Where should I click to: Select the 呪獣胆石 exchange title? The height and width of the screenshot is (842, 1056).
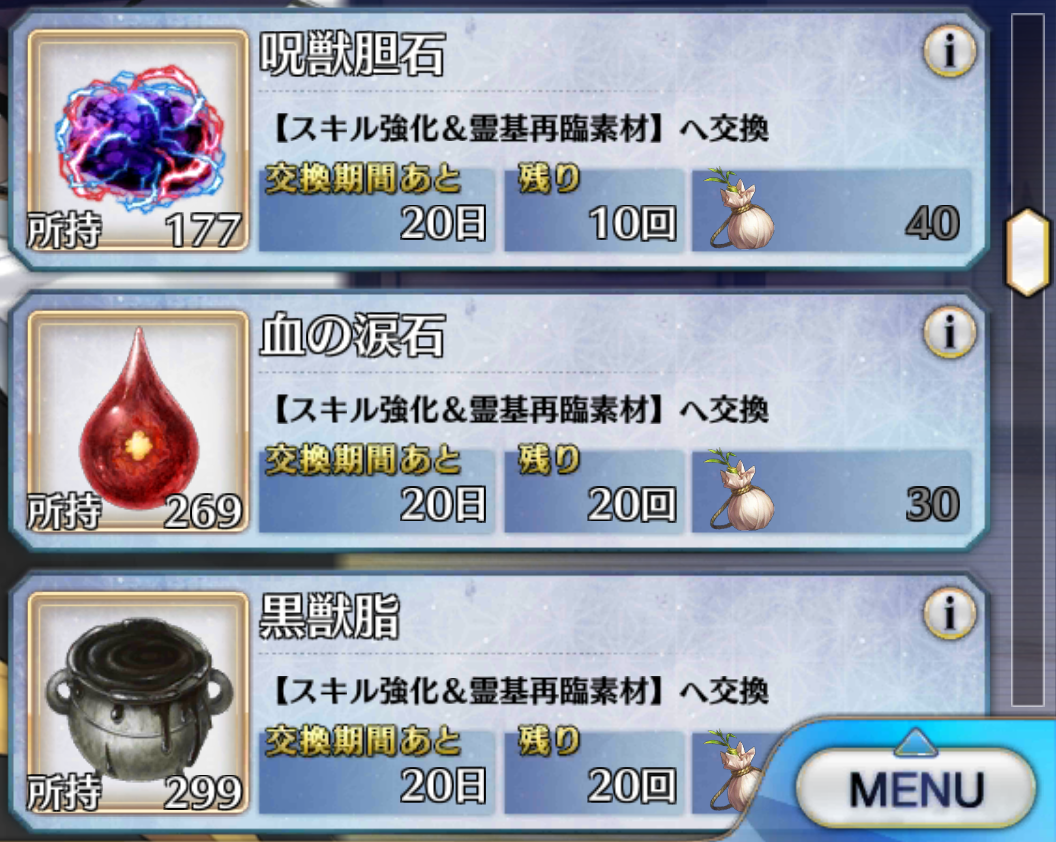click(352, 55)
